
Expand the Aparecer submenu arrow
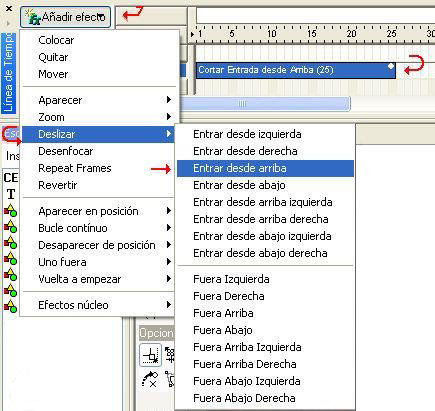pyautogui.click(x=169, y=100)
